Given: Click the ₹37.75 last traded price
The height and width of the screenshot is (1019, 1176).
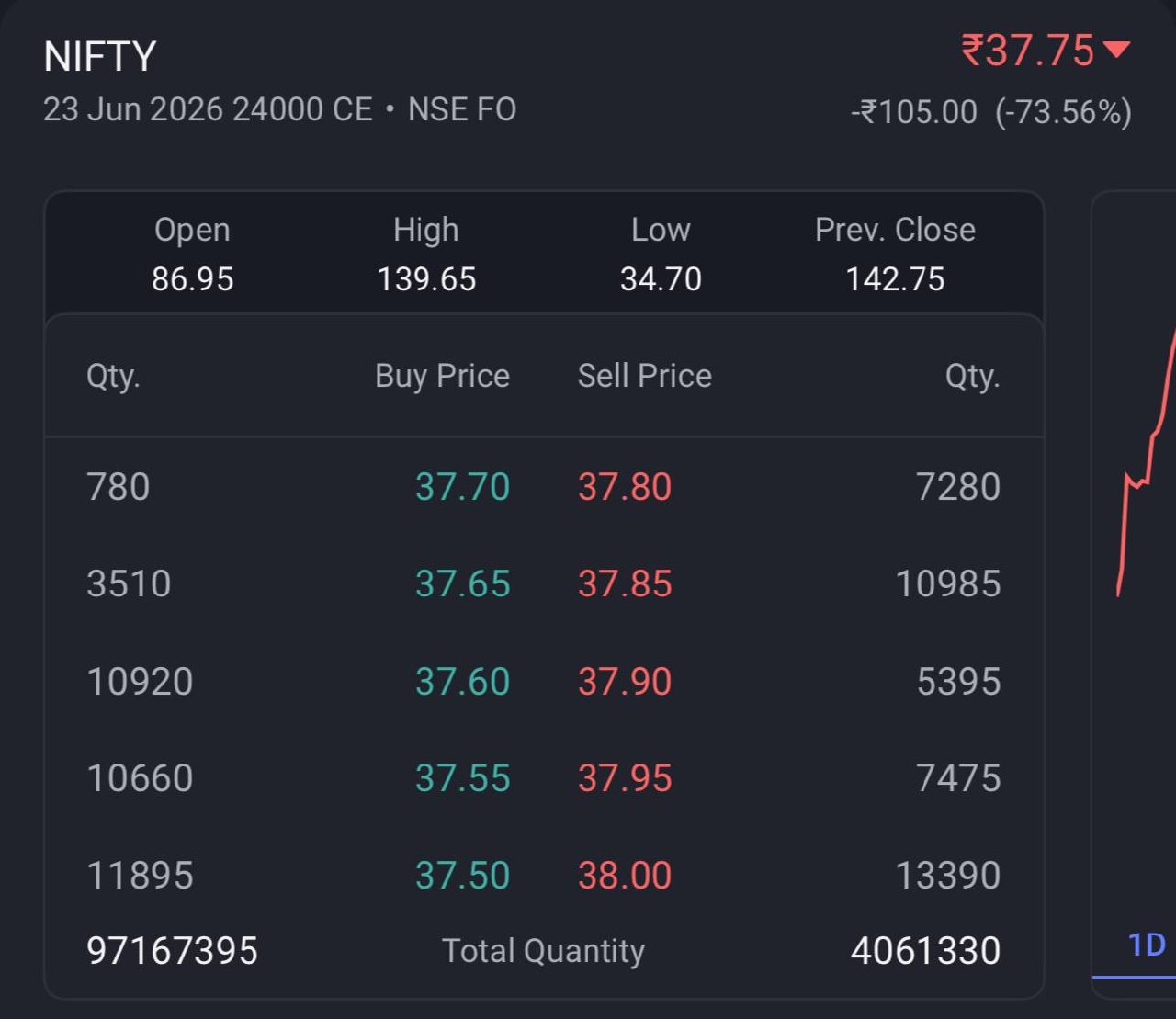Looking at the screenshot, I should pos(1027,51).
